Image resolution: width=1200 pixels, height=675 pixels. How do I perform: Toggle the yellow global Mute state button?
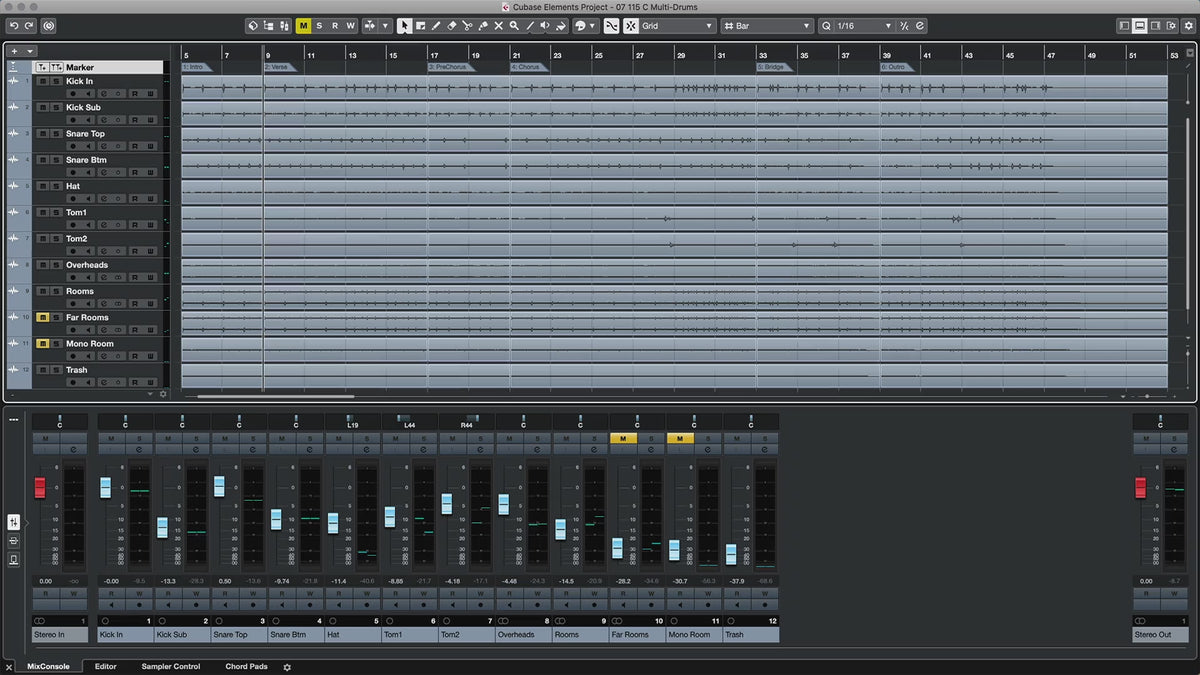tap(303, 26)
